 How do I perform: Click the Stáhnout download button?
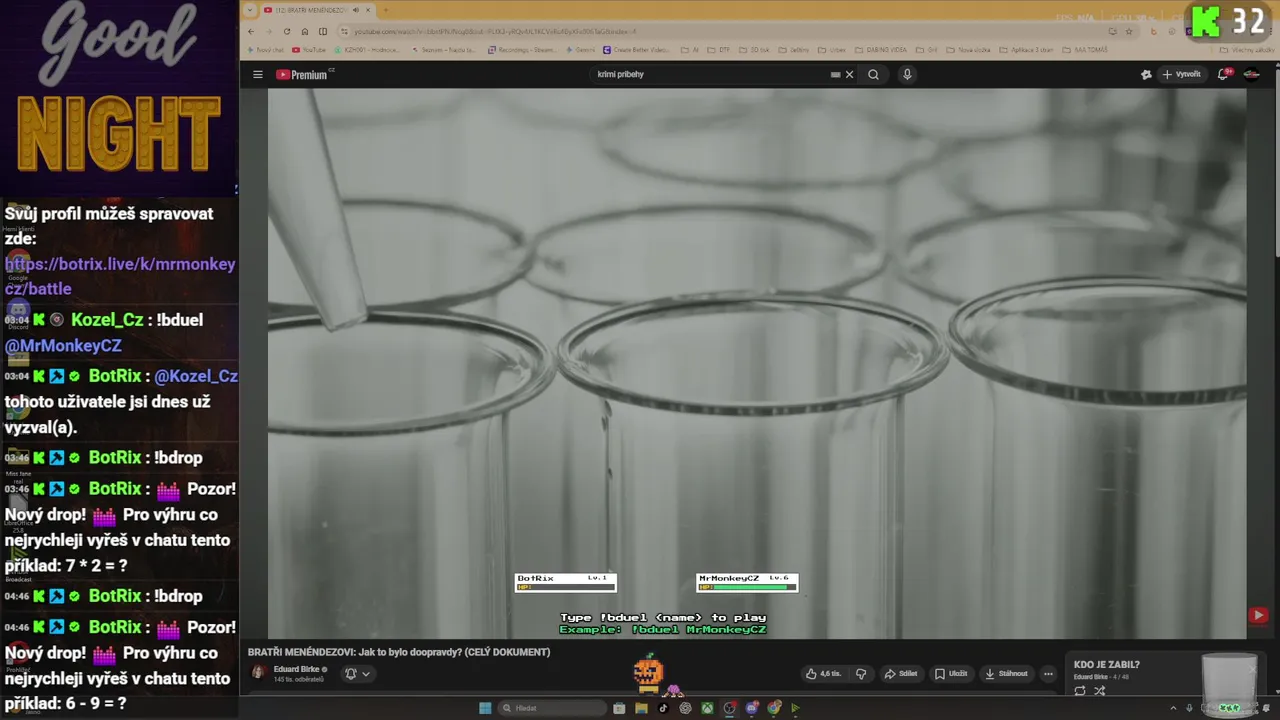[1006, 674]
